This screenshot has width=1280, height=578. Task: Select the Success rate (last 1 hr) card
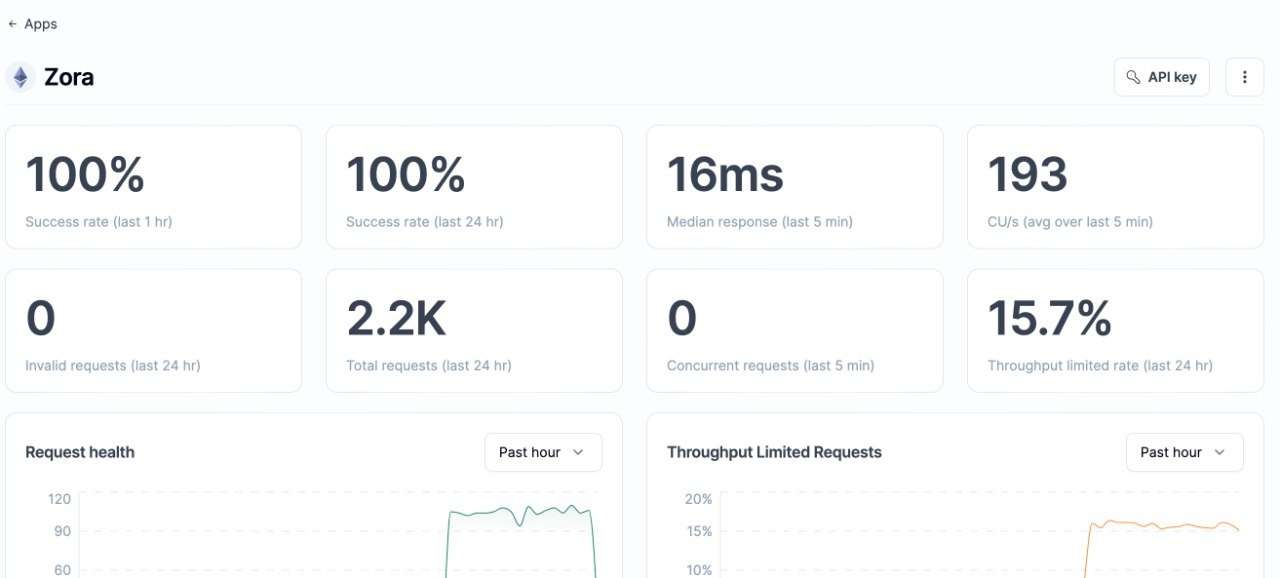153,187
